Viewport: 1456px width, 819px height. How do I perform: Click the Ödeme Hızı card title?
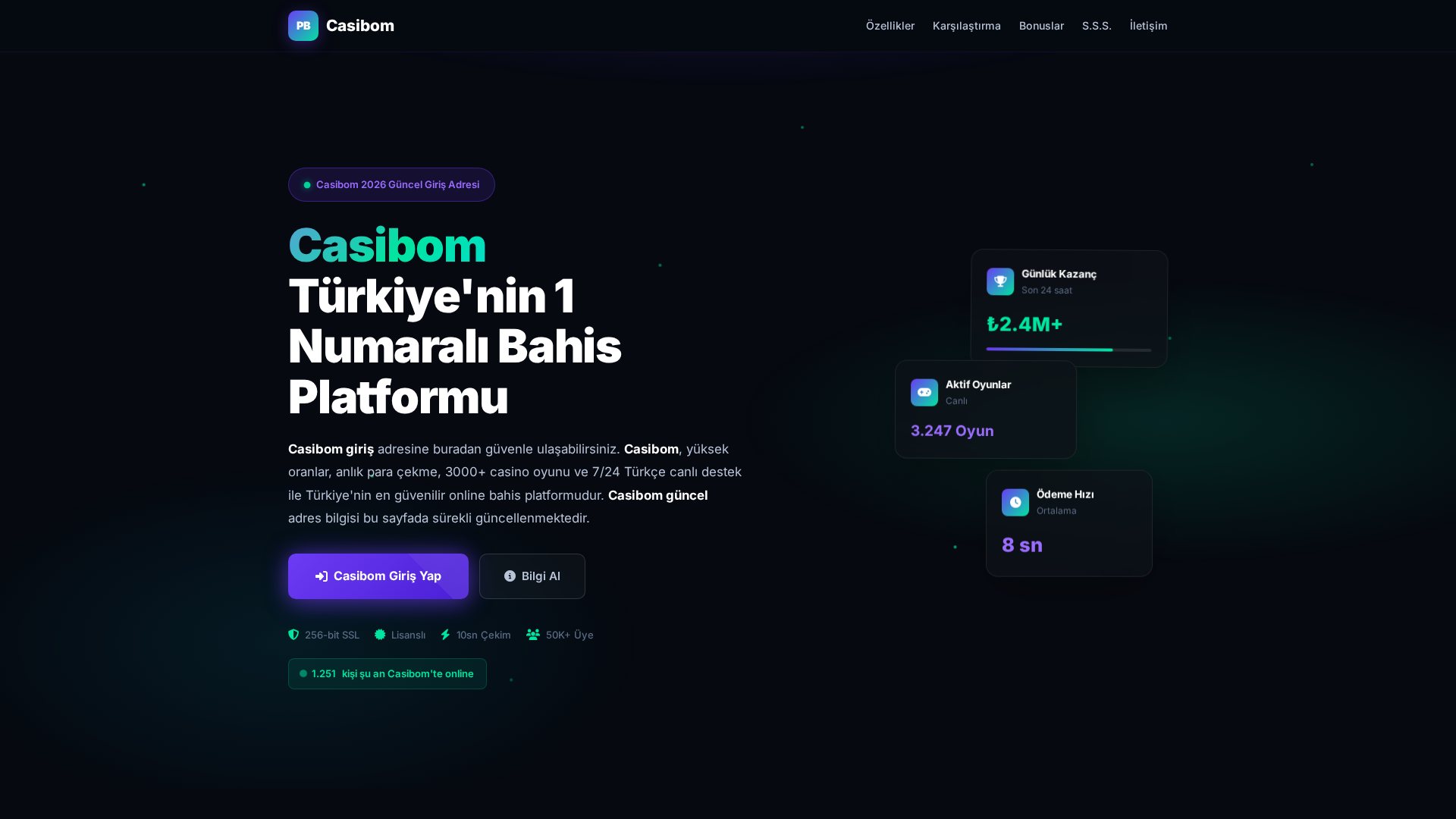pyautogui.click(x=1065, y=494)
